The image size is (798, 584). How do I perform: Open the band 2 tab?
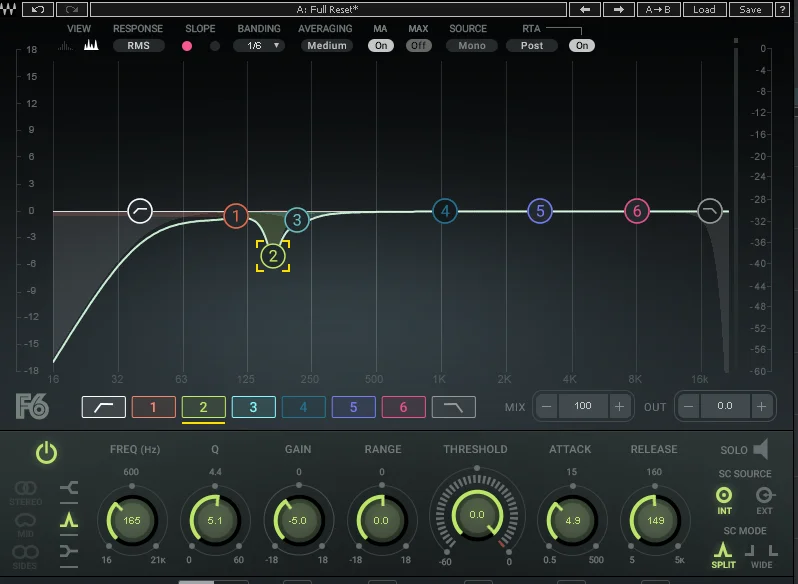pyautogui.click(x=204, y=407)
